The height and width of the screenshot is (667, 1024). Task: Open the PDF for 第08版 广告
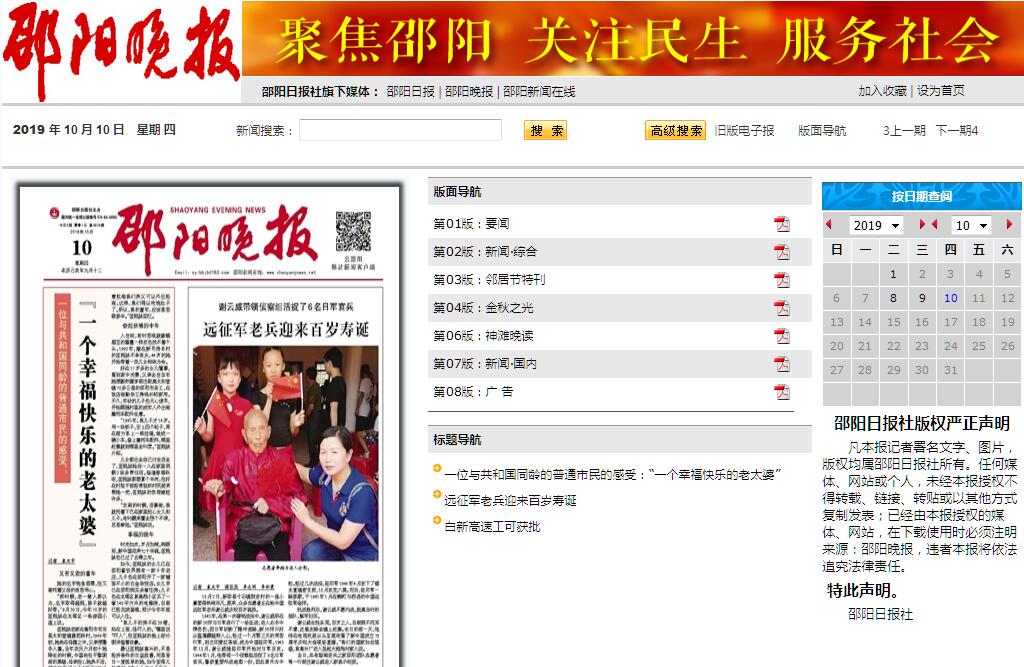(x=781, y=392)
